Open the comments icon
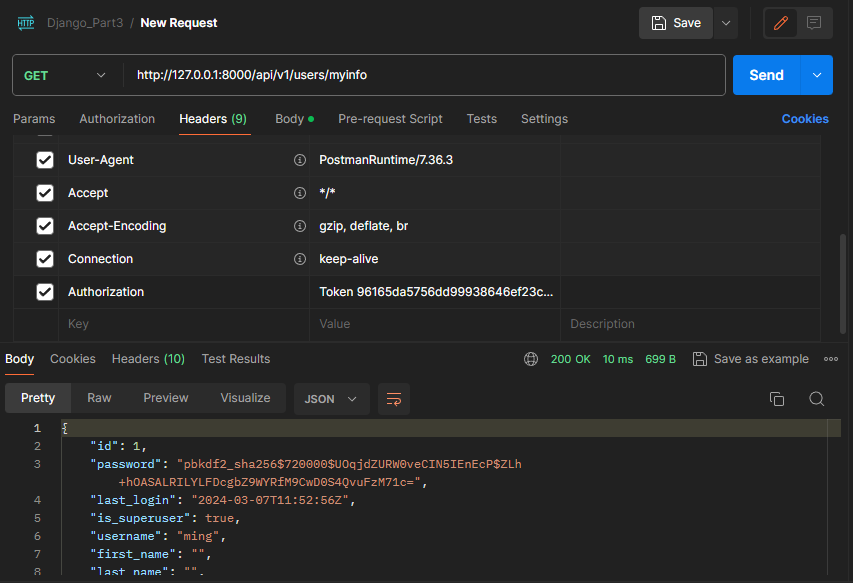 (814, 23)
